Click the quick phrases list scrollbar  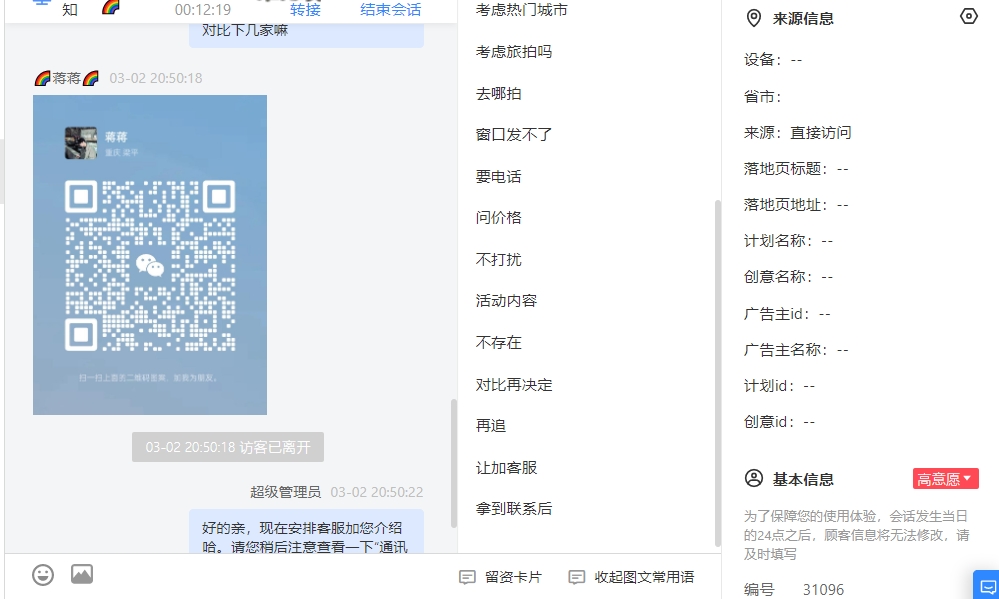coord(718,373)
